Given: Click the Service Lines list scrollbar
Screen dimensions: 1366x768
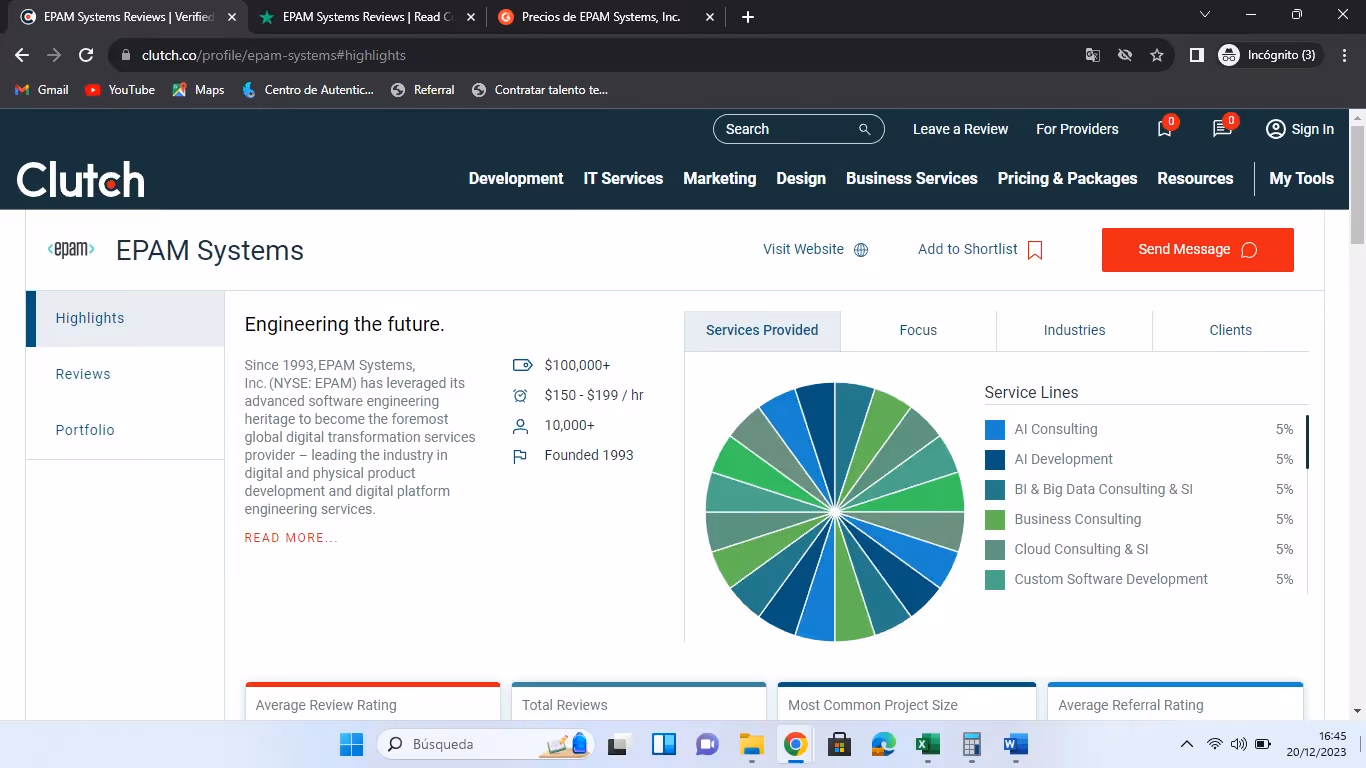Looking at the screenshot, I should [1307, 442].
